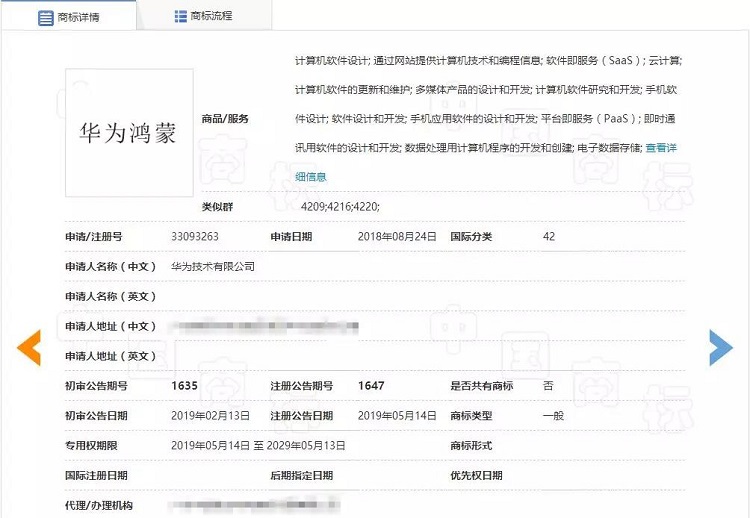
Task: Go to previous record with orange left arrow
Action: tap(29, 346)
